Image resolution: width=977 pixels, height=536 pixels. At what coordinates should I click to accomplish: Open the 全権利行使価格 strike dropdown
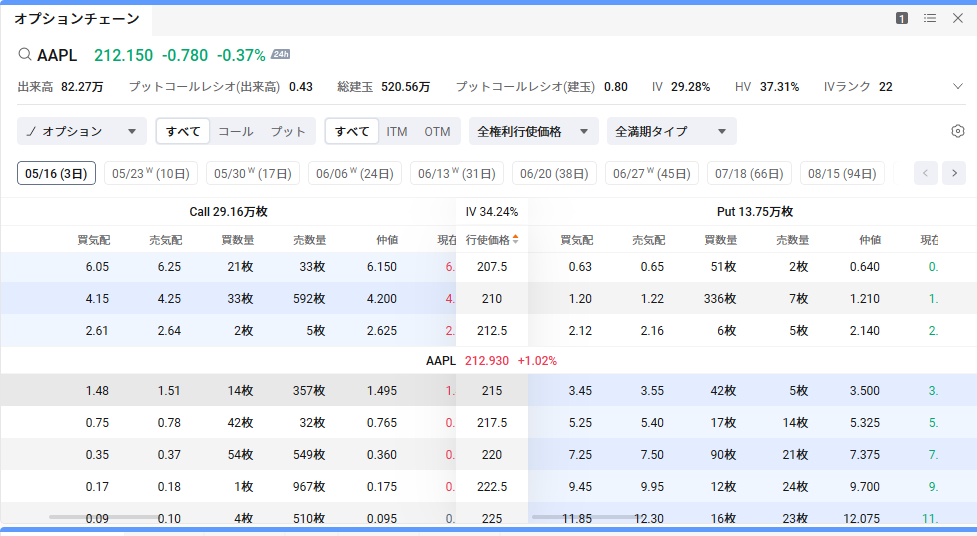coord(533,131)
